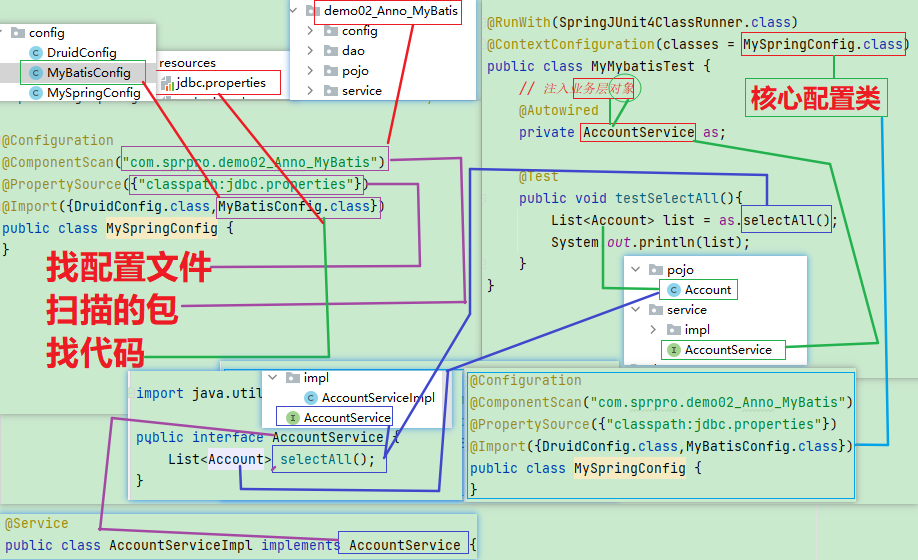Expand collapsed service node below pojo
The height and width of the screenshot is (560, 918).
click(310, 91)
